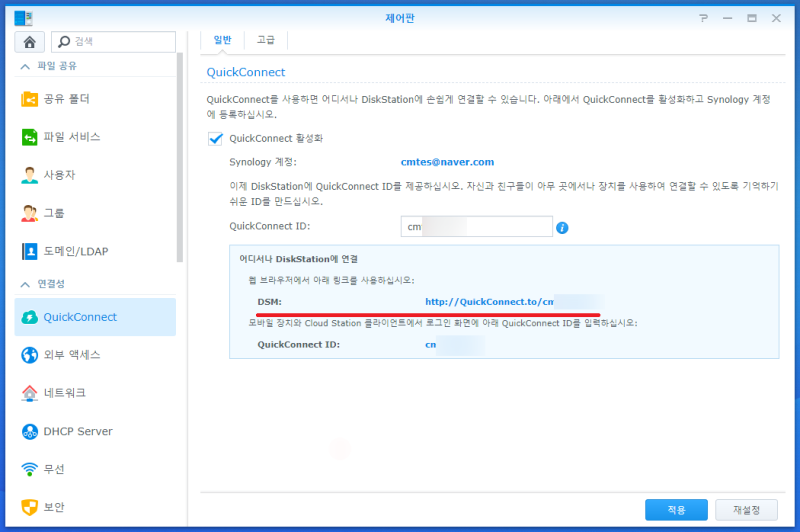This screenshot has height=532, width=800.
Task: Select the 네트워크 label text
Action: point(65,393)
